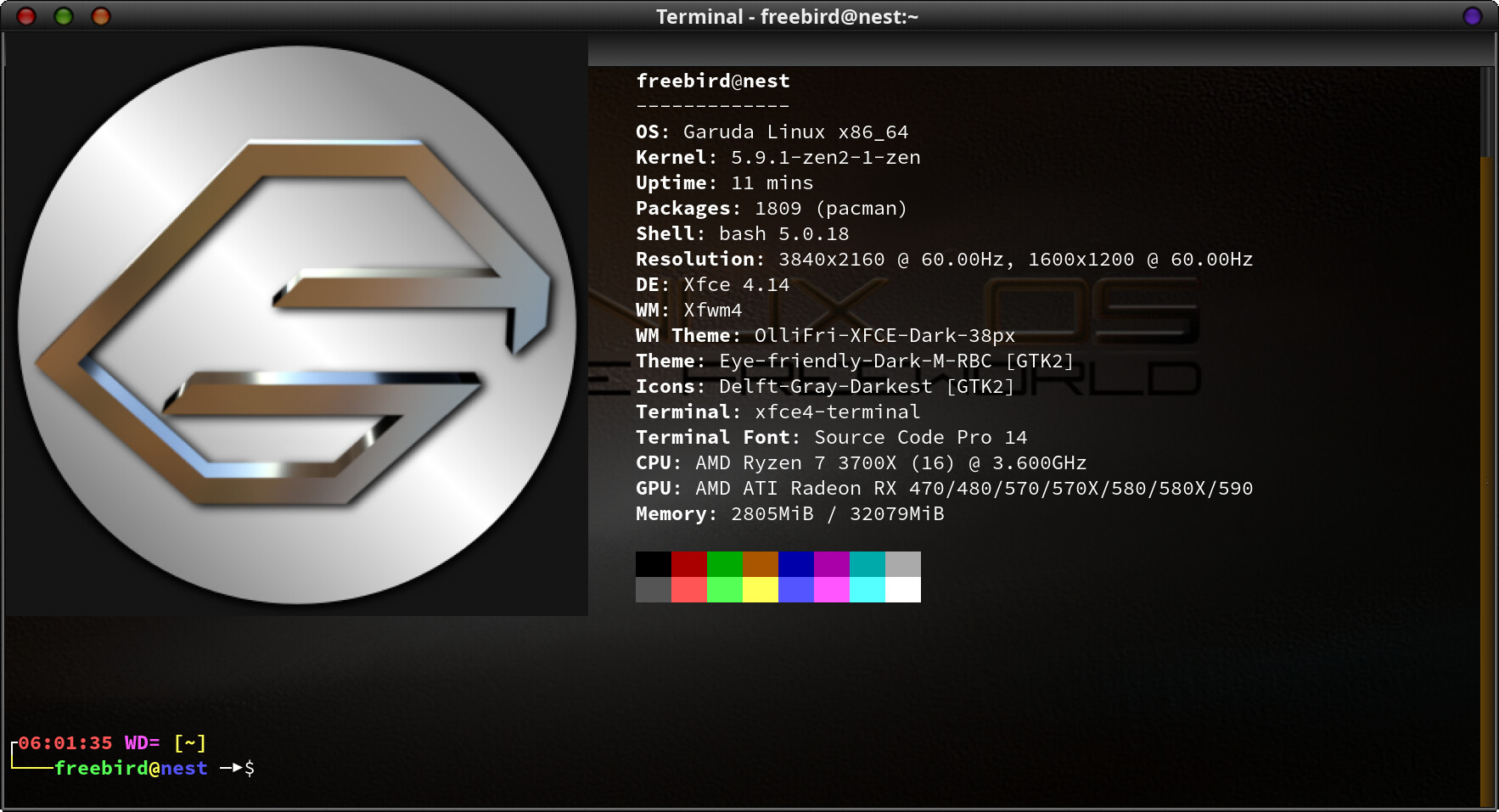Click the green window button in title bar
This screenshot has width=1499, height=812.
[x=64, y=16]
